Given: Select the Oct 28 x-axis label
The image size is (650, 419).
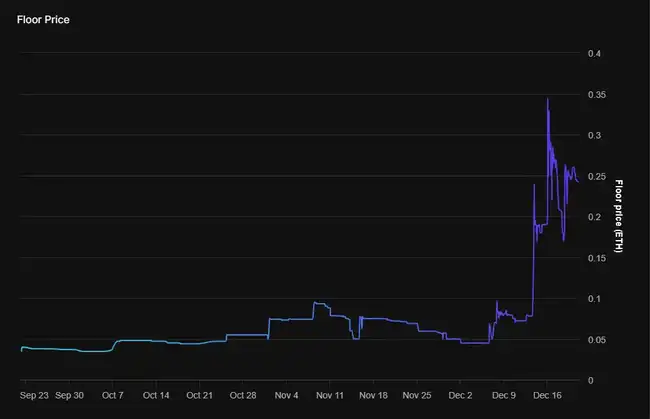Looking at the screenshot, I should coord(243,395).
